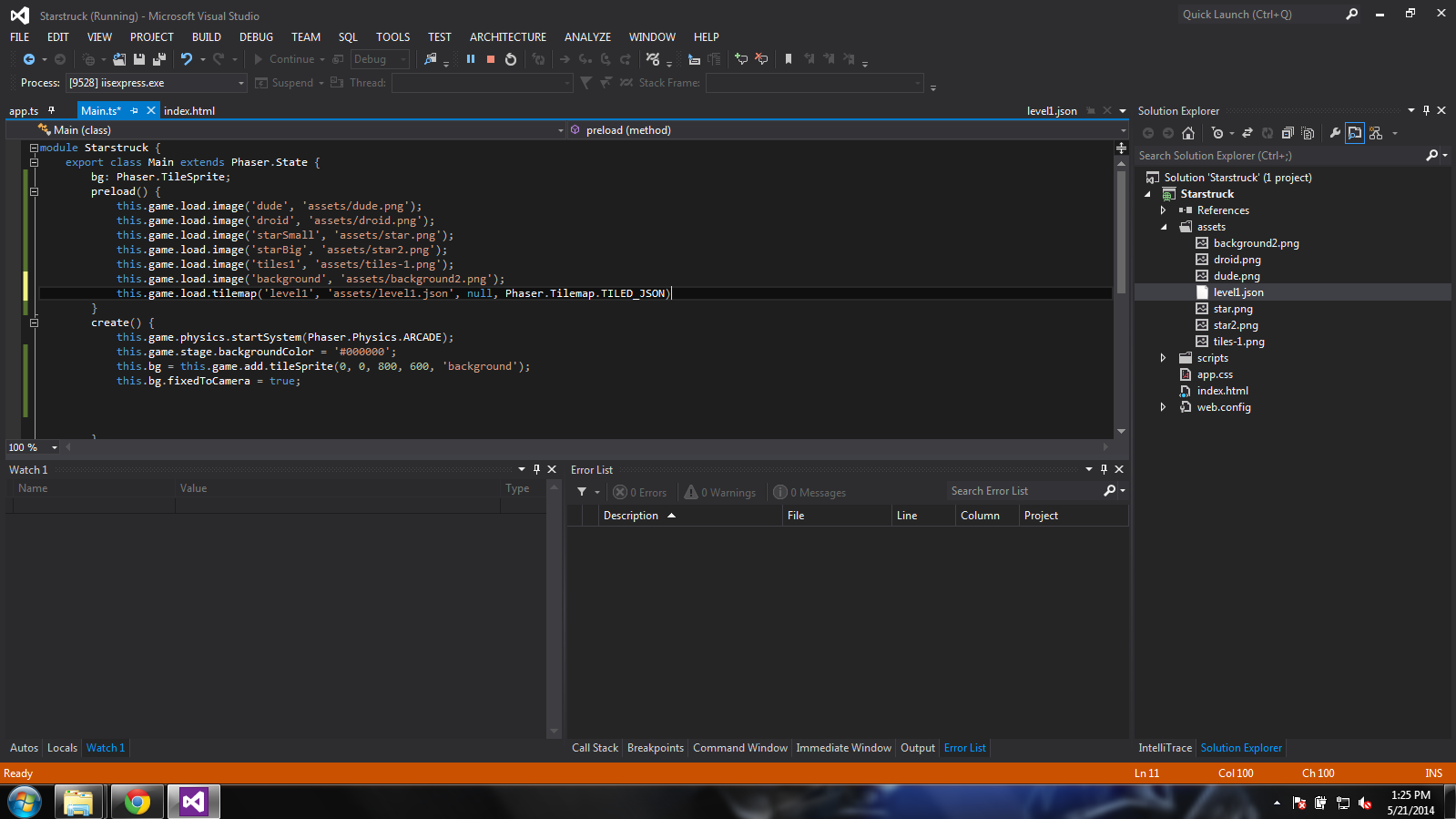
Task: Open Chrome from the Windows taskbar
Action: pyautogui.click(x=137, y=802)
